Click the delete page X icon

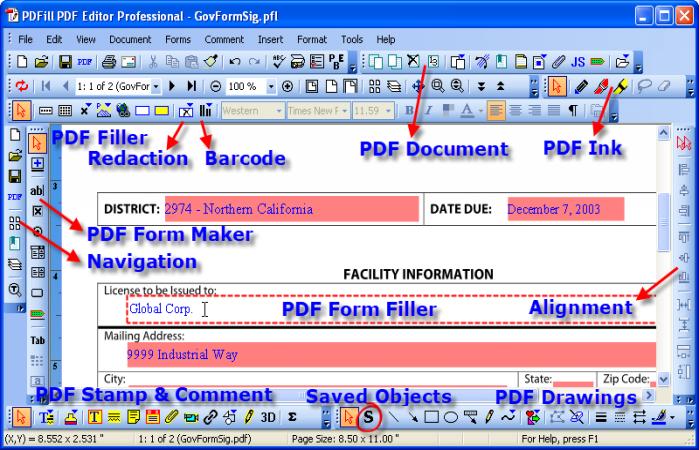(413, 61)
